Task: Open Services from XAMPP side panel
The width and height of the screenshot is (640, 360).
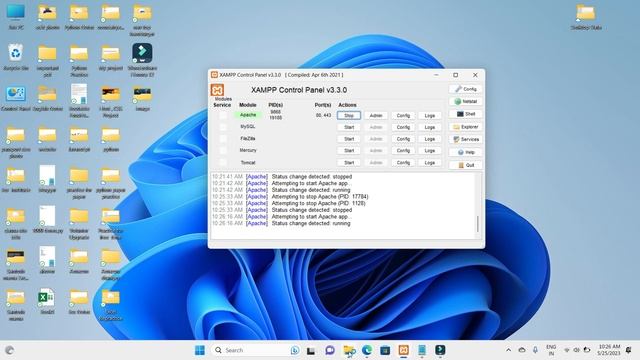Action: 466,140
